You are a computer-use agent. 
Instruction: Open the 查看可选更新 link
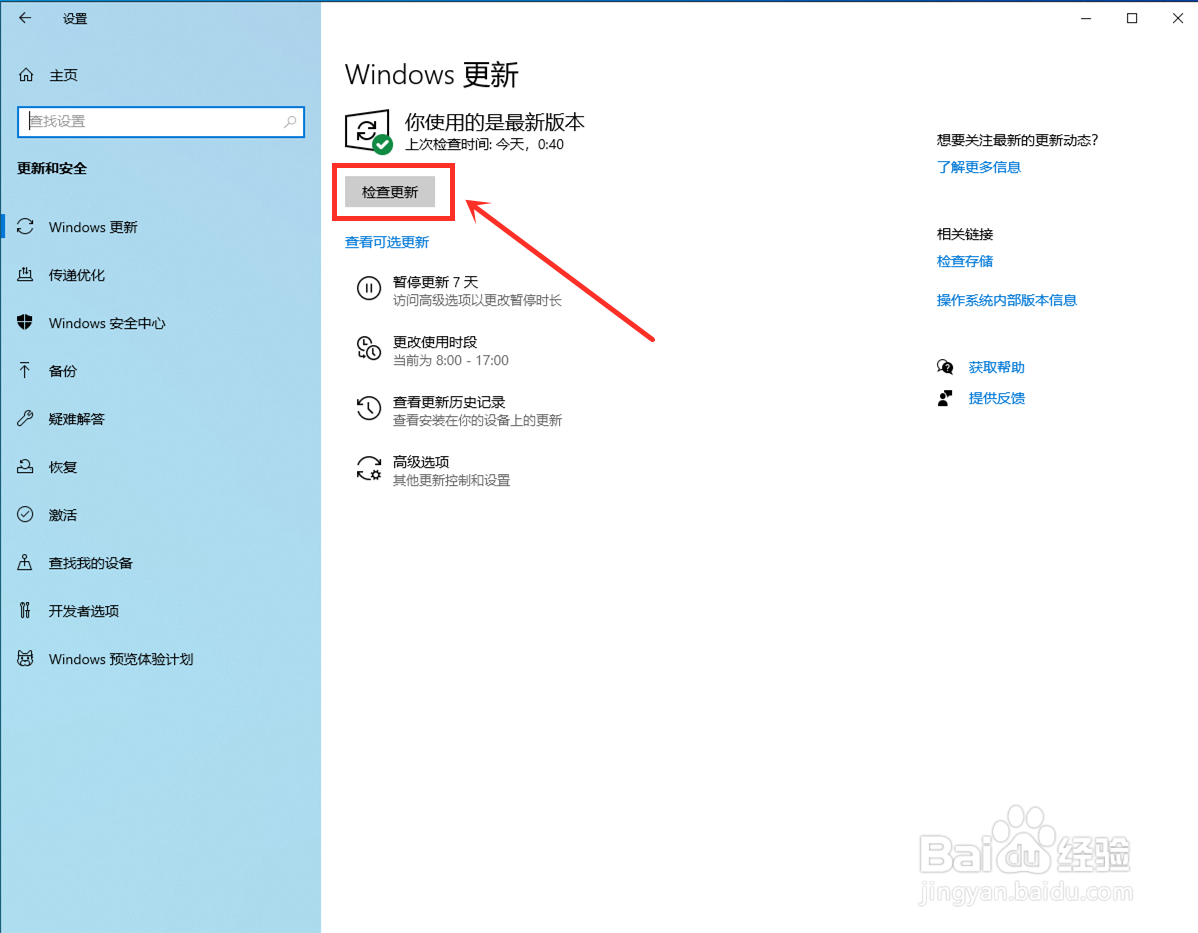(387, 241)
